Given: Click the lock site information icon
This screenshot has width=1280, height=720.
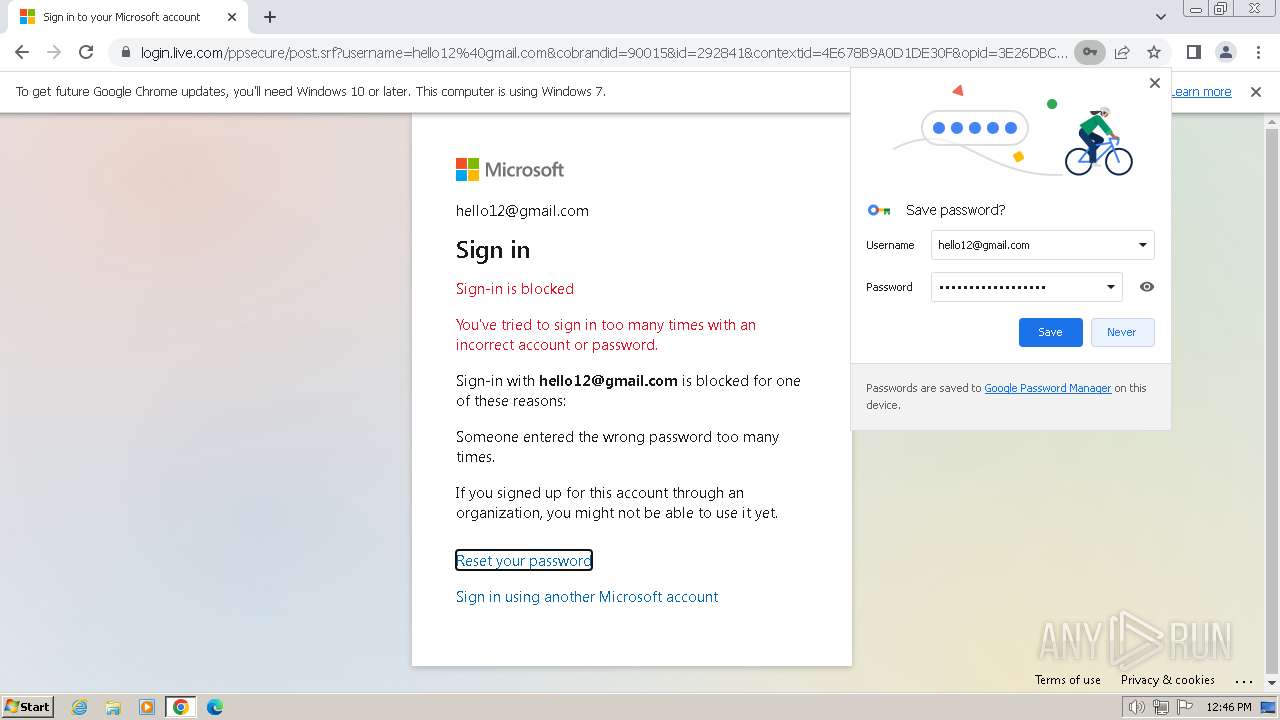Looking at the screenshot, I should (x=125, y=52).
